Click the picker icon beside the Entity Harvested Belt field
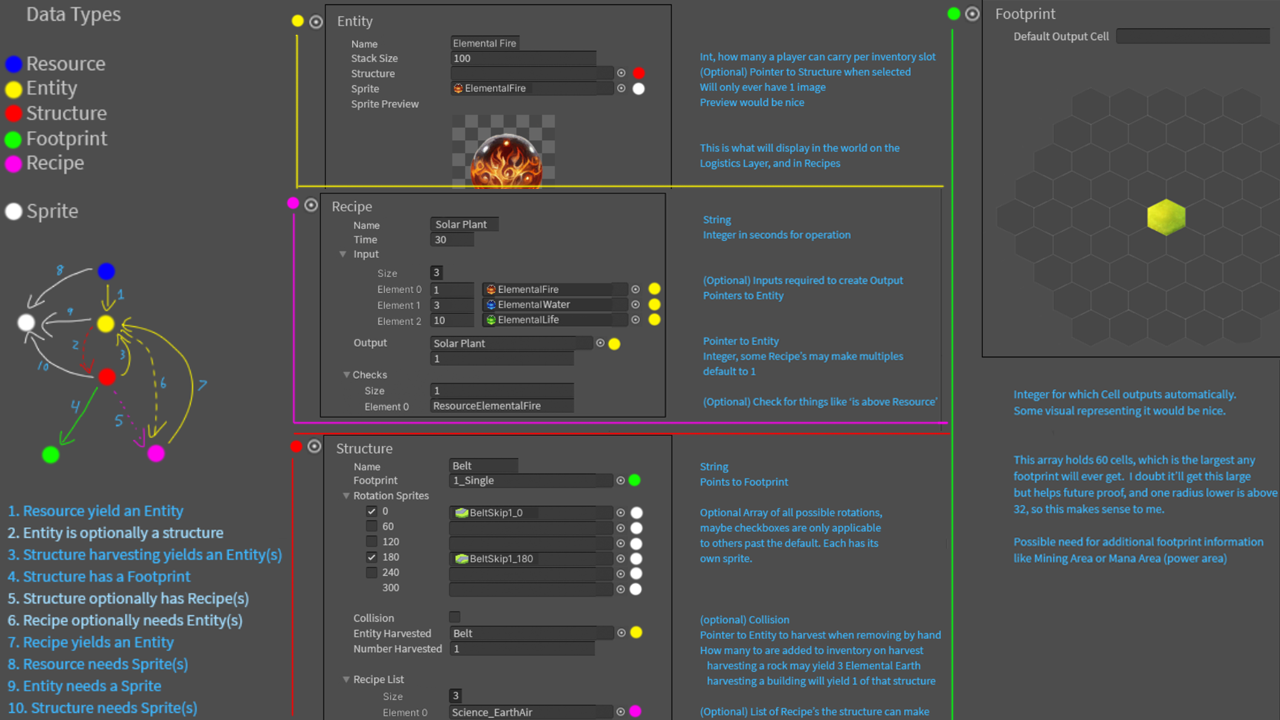Image resolution: width=1280 pixels, height=720 pixels. [x=621, y=633]
